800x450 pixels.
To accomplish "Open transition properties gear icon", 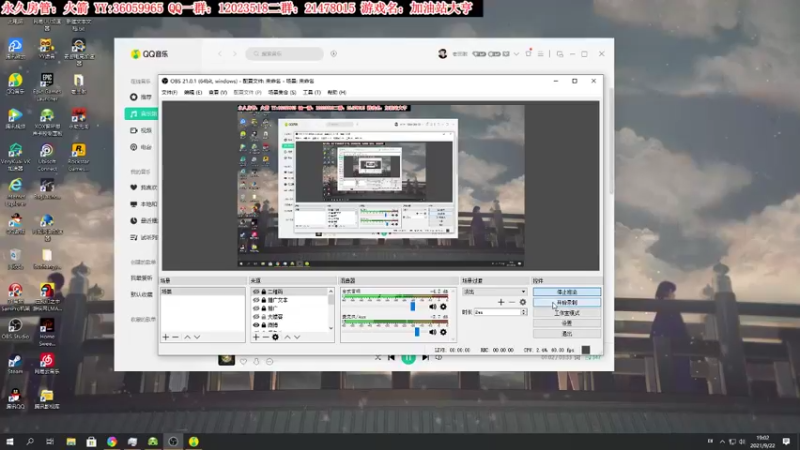I will coord(522,302).
